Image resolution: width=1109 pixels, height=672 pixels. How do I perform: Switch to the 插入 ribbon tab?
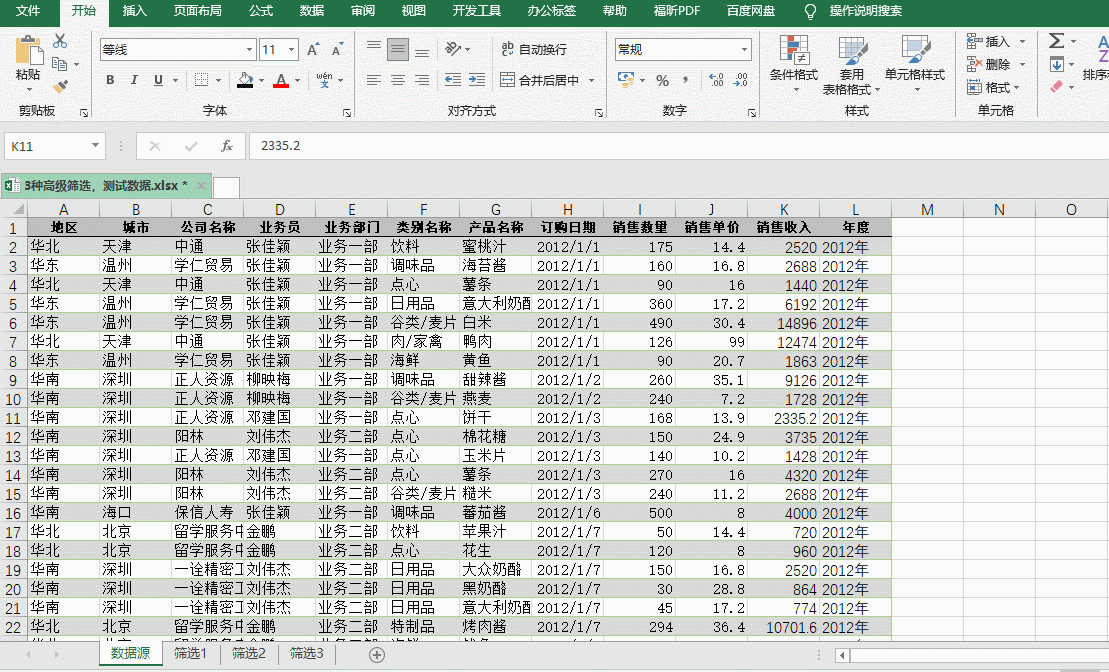135,13
